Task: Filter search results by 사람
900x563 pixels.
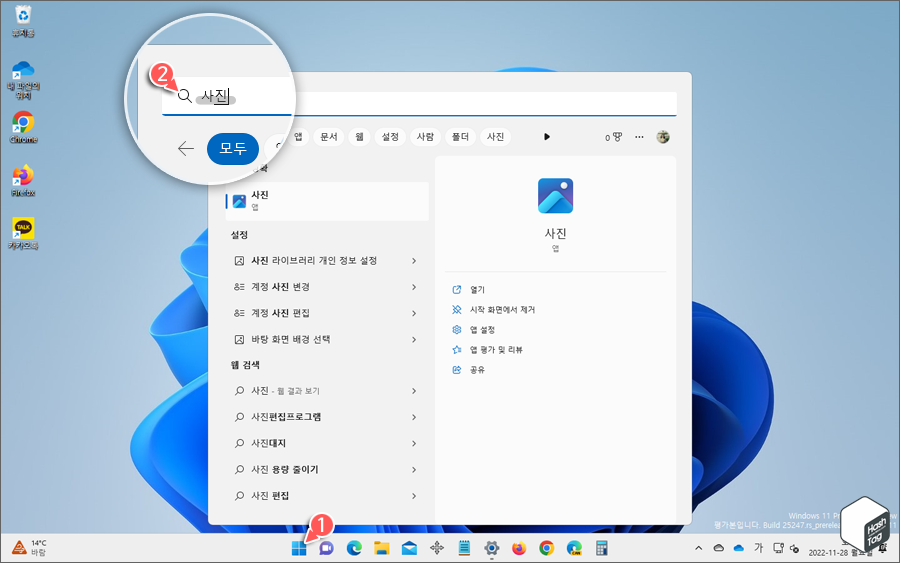Action: tap(425, 137)
